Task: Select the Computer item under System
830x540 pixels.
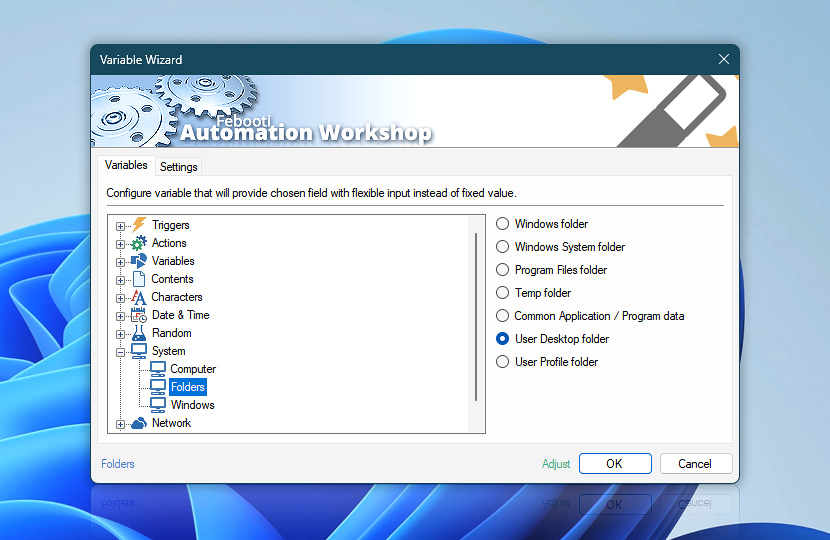Action: pyautogui.click(x=193, y=369)
